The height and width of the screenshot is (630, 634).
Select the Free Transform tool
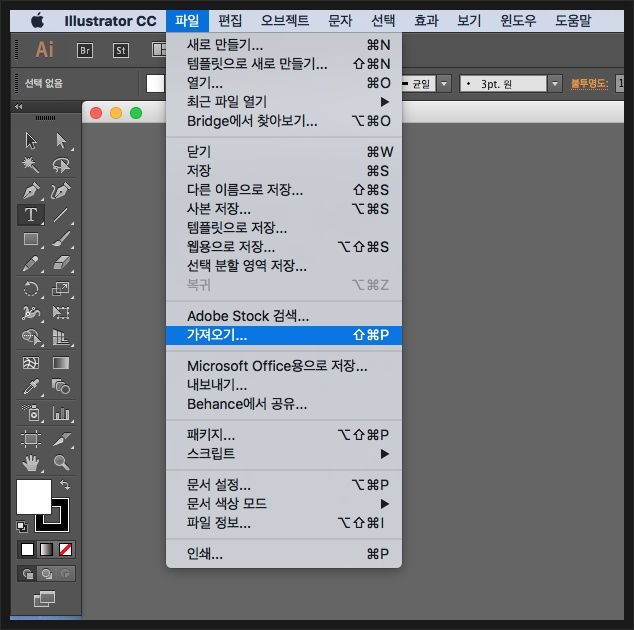pyautogui.click(x=61, y=313)
